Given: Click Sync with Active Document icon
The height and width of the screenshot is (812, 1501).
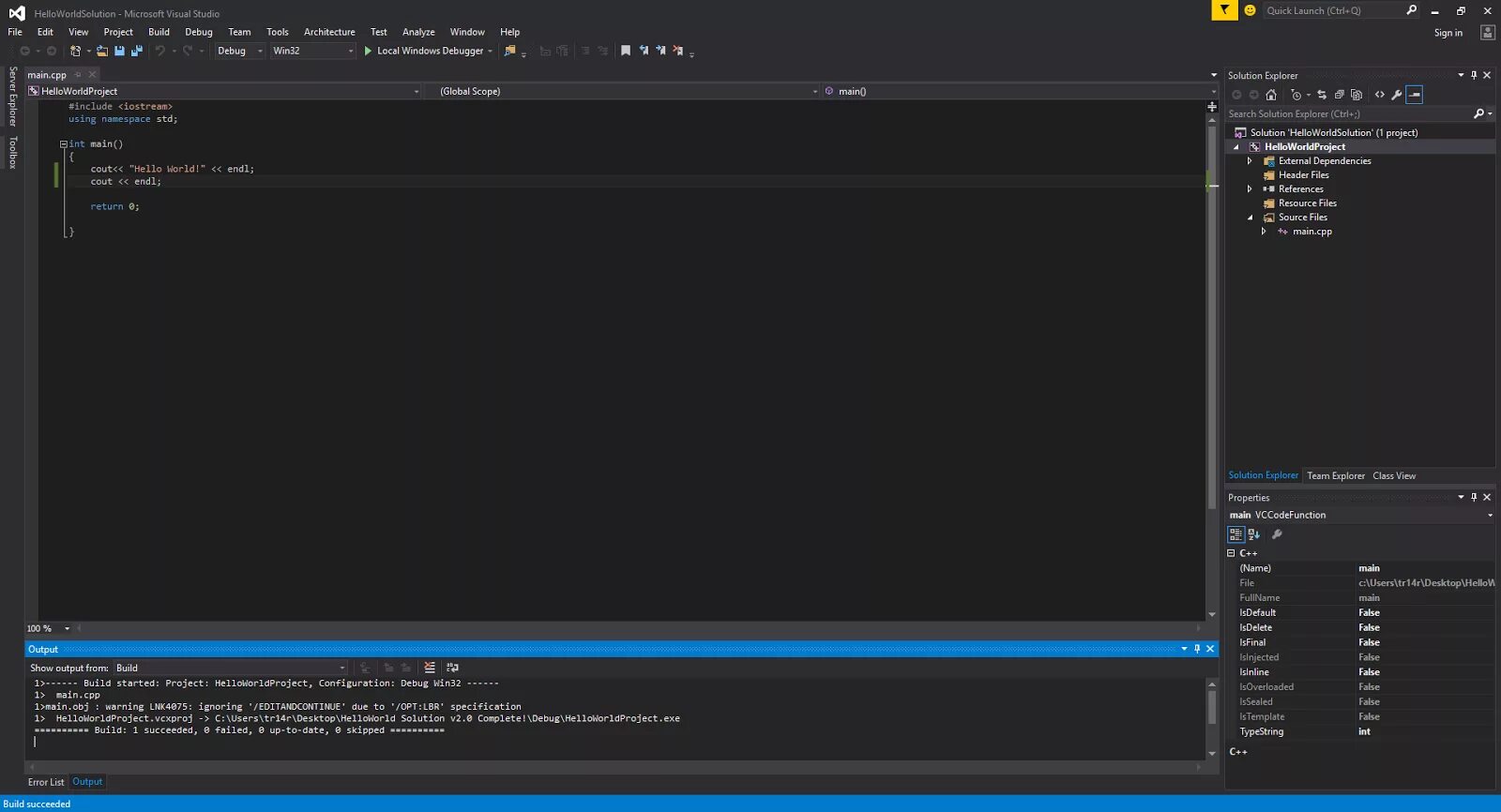Looking at the screenshot, I should 1322,95.
